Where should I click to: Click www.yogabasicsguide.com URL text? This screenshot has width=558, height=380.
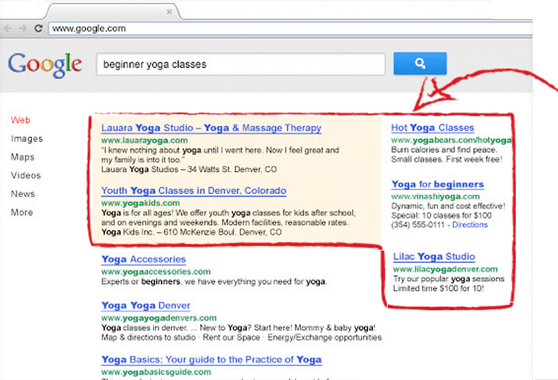point(156,372)
